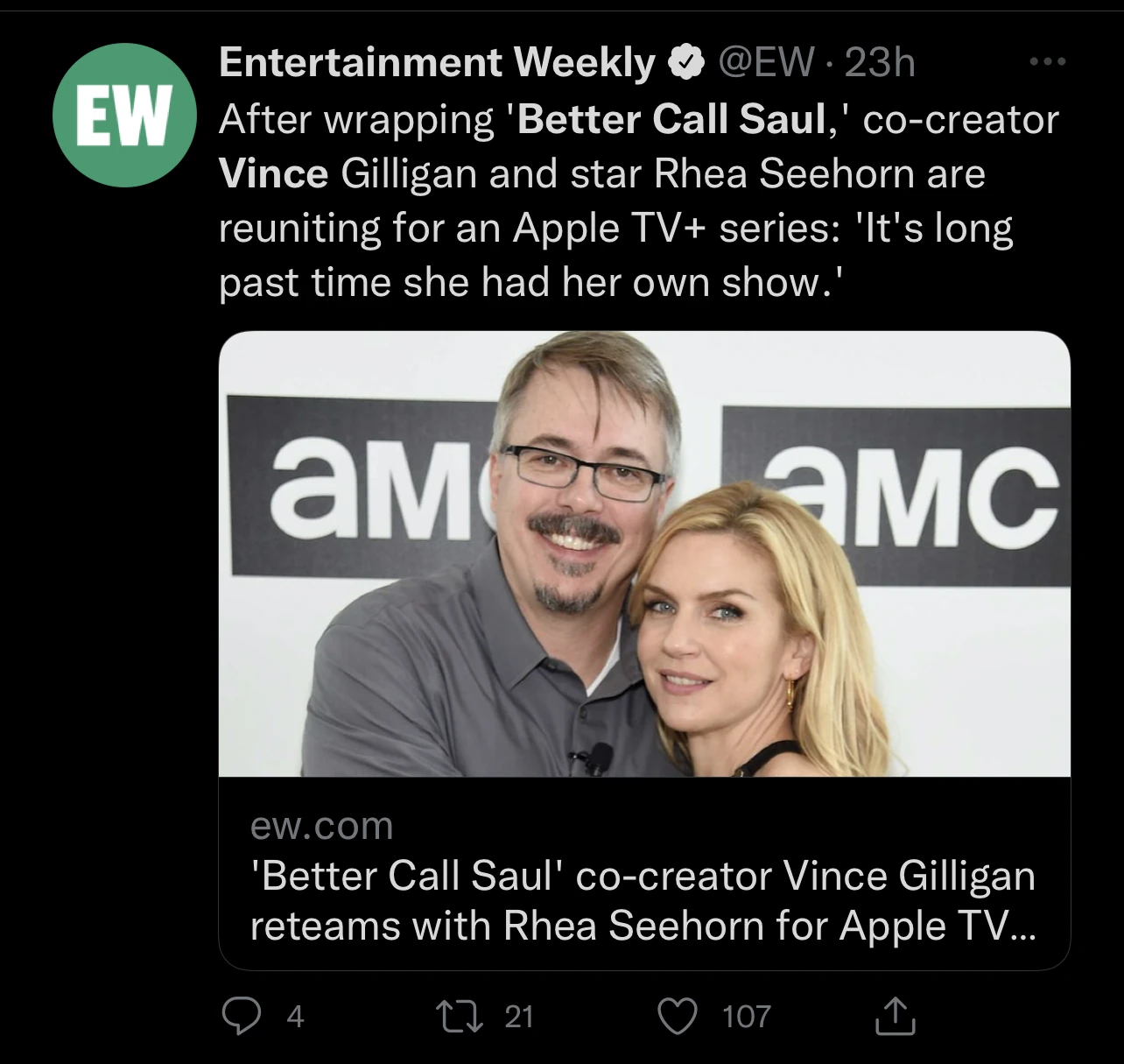
Task: Open the share tweet icon
Action: tap(895, 1016)
